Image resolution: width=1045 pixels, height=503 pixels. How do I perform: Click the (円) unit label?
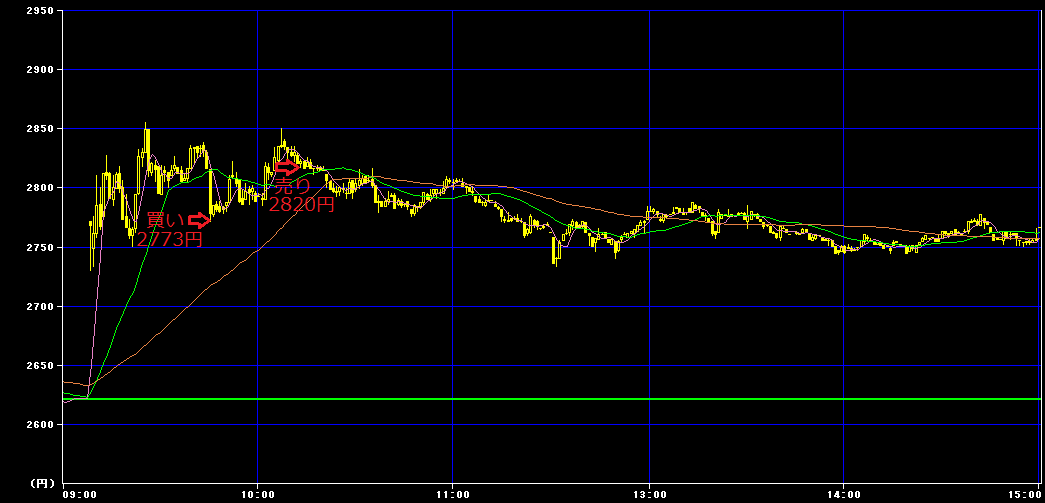pyautogui.click(x=43, y=482)
